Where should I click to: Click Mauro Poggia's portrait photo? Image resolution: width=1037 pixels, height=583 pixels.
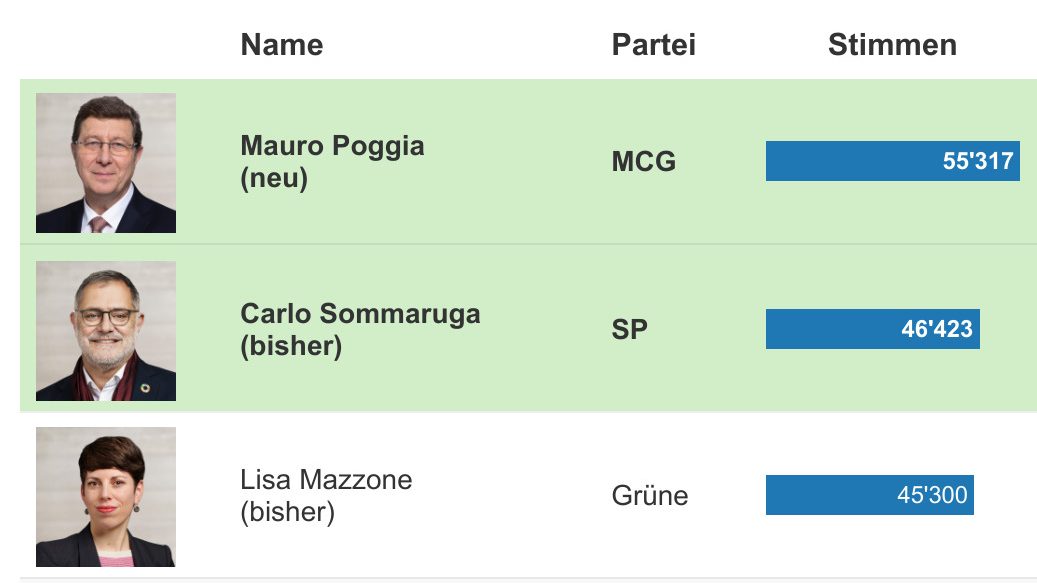pos(106,163)
